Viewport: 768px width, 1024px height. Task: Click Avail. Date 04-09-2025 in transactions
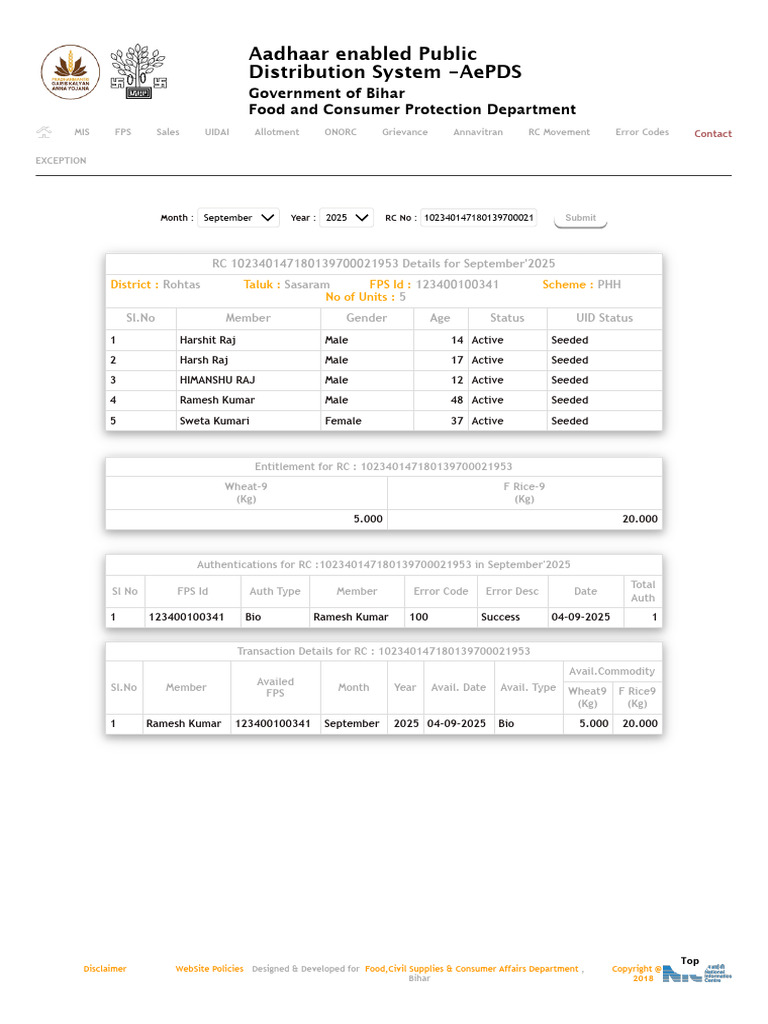click(x=456, y=724)
